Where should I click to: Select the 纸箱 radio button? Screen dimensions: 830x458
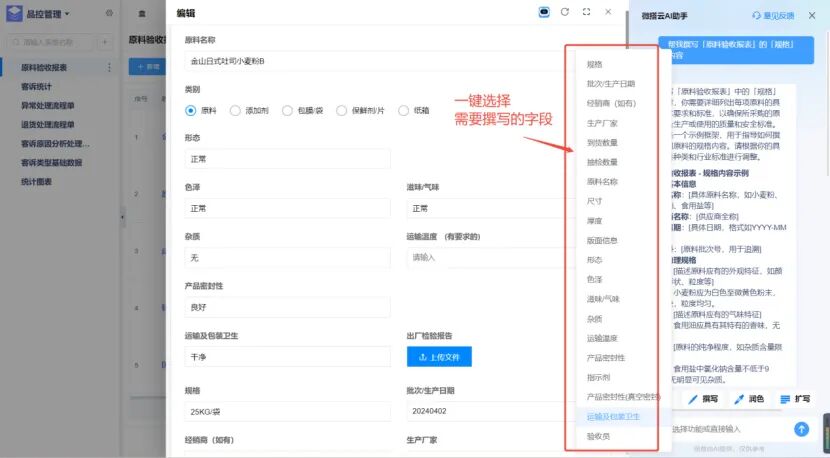(403, 111)
